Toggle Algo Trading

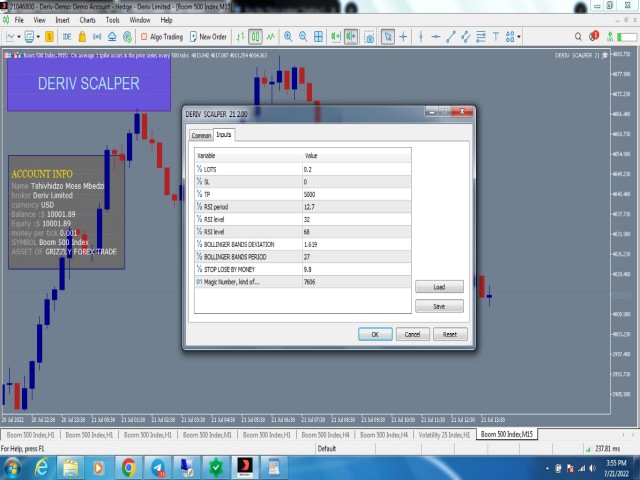tap(162, 37)
